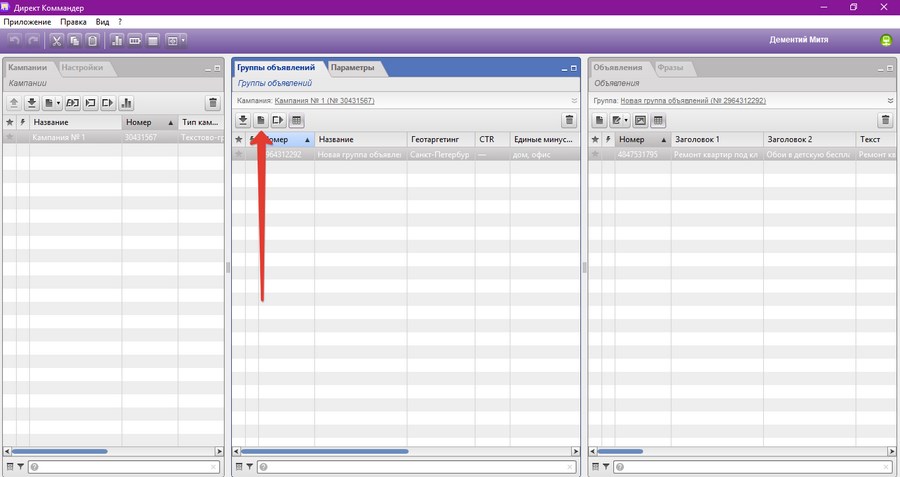Click Заголовок 1 column header

click(x=717, y=139)
